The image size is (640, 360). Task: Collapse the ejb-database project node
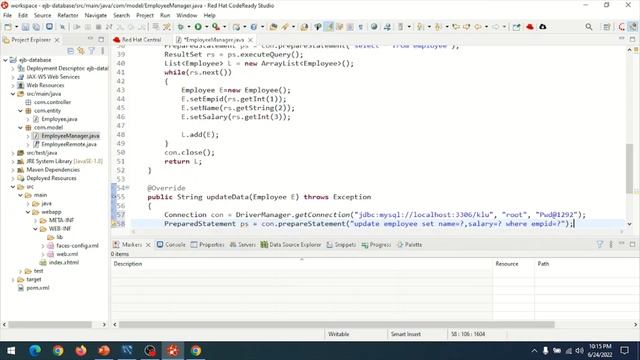pos(6,60)
